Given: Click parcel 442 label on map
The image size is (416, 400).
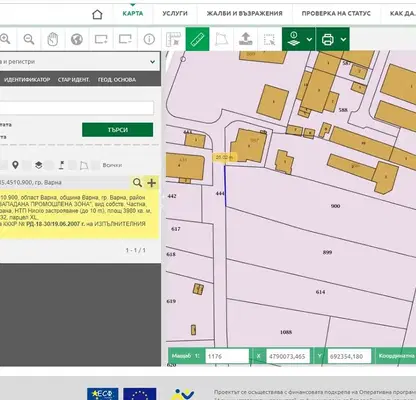Looking at the screenshot, I should point(172,196).
